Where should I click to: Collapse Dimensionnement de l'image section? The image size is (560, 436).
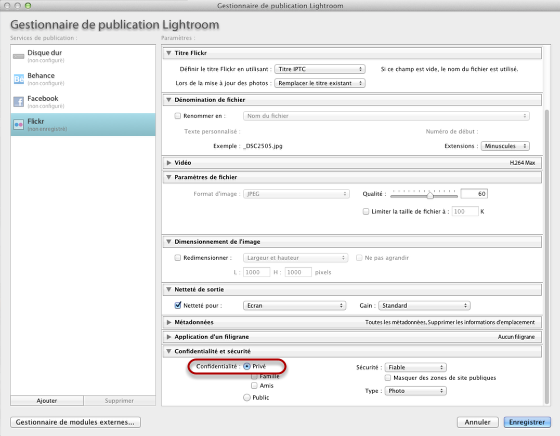click(169, 242)
